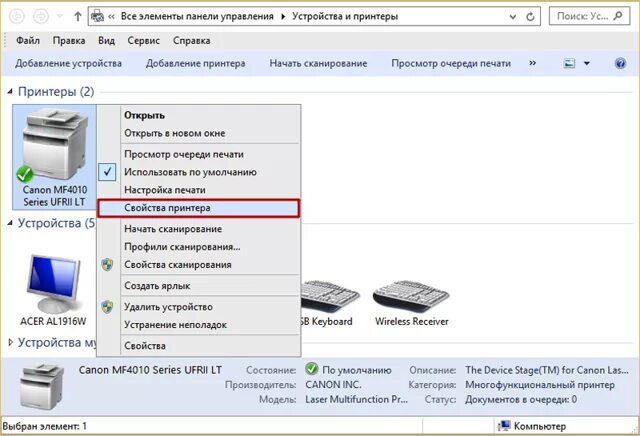Open recent locations dropdown arrow
The image size is (640, 436).
(x=60, y=16)
